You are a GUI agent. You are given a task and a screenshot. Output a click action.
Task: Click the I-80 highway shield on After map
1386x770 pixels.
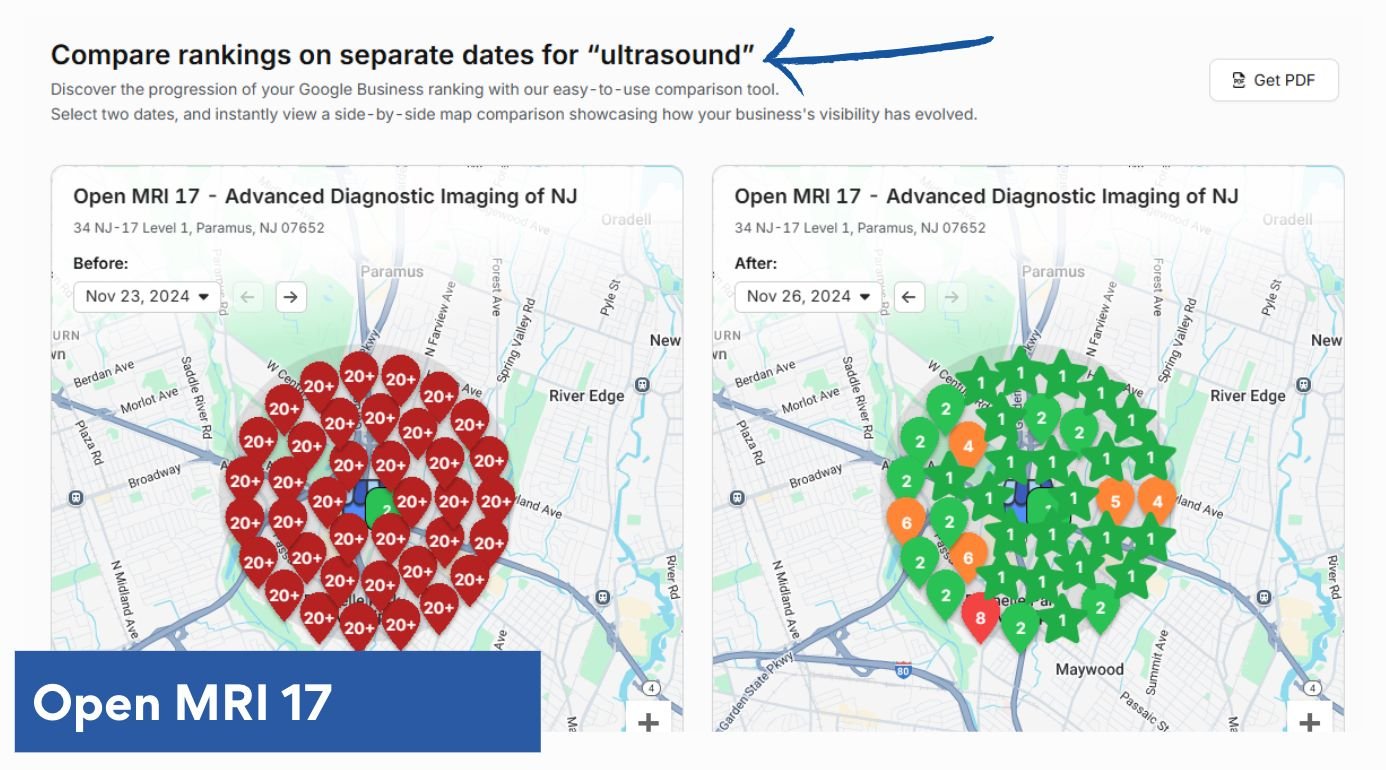903,669
